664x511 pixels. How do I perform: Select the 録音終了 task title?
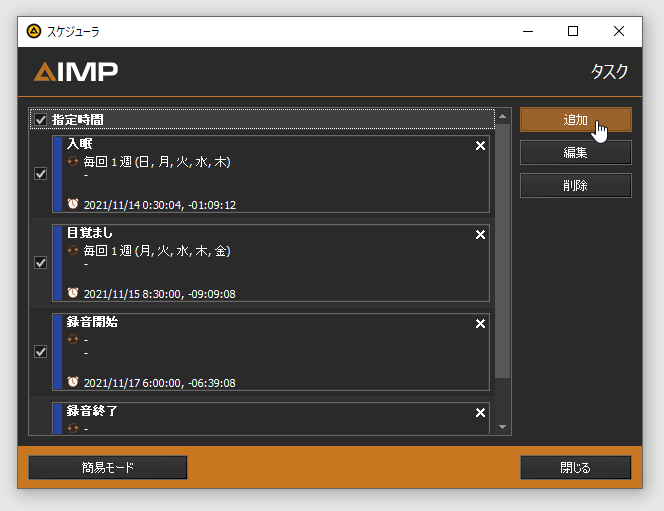coord(92,411)
